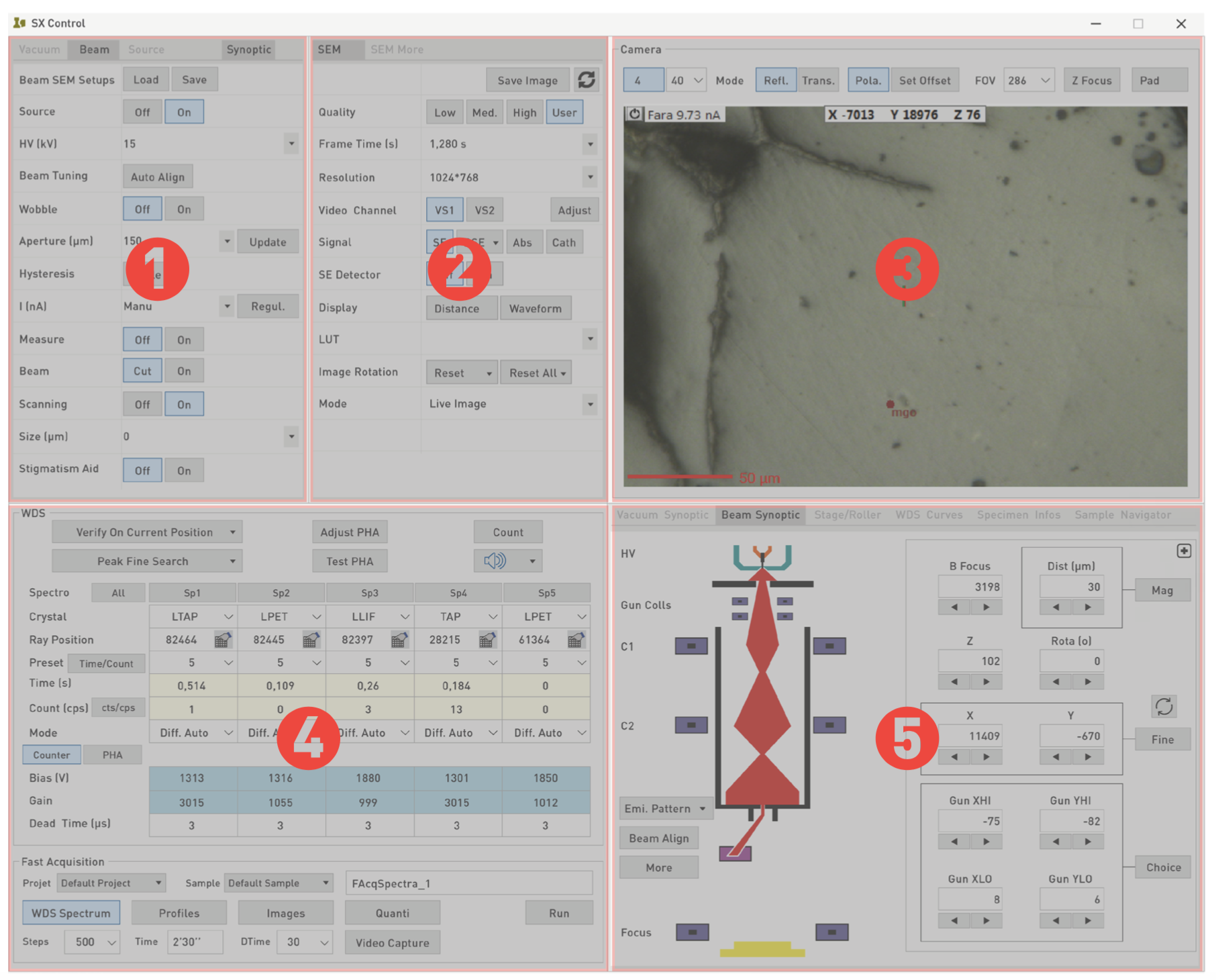Click the speaker sound icon in WDS

coord(495,560)
